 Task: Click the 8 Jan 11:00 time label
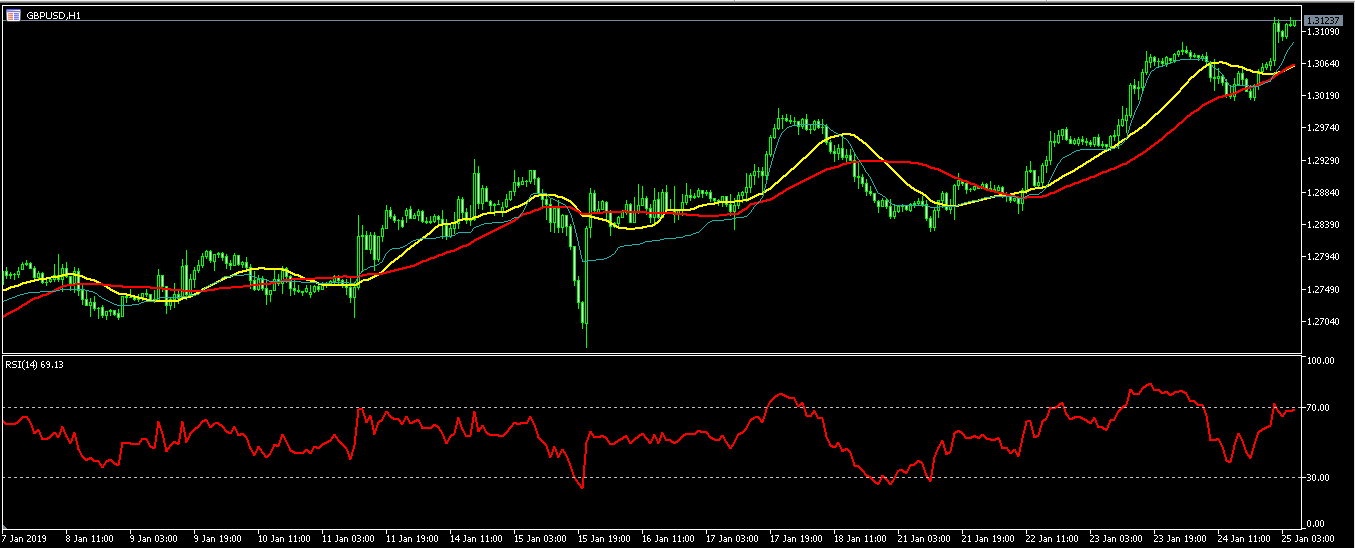click(x=90, y=538)
